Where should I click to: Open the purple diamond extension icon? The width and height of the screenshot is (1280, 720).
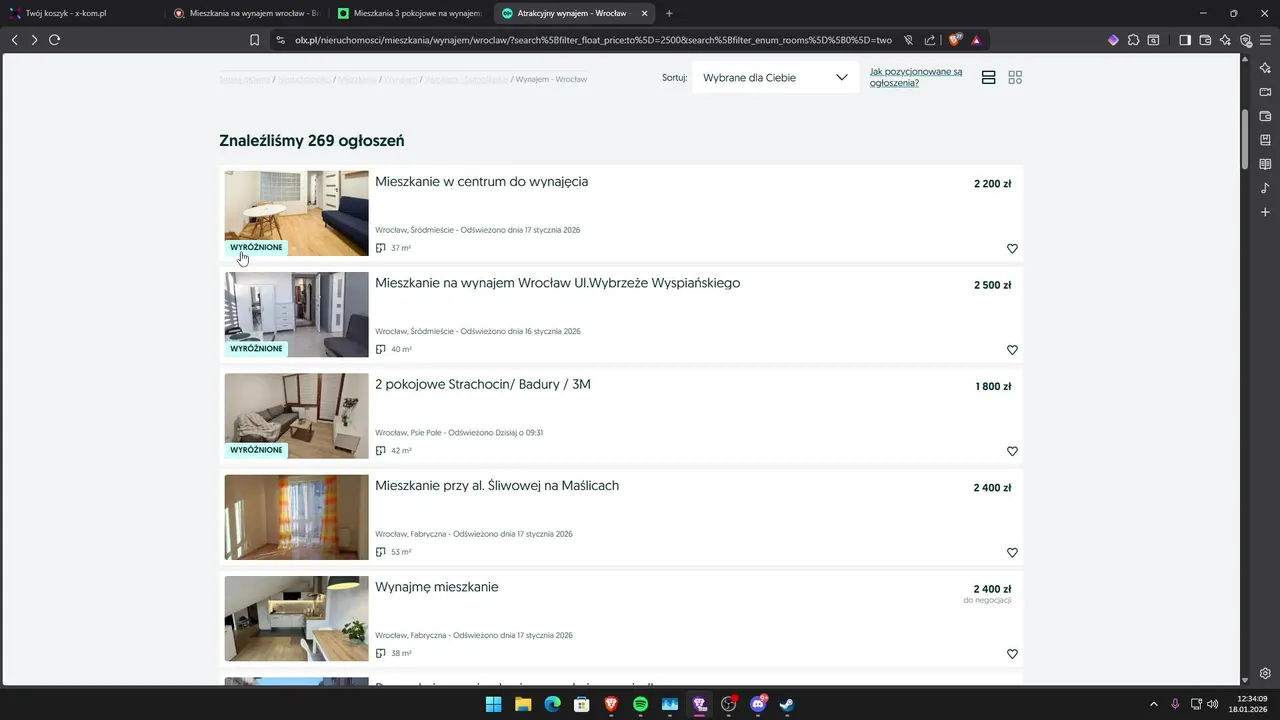pyautogui.click(x=1113, y=40)
